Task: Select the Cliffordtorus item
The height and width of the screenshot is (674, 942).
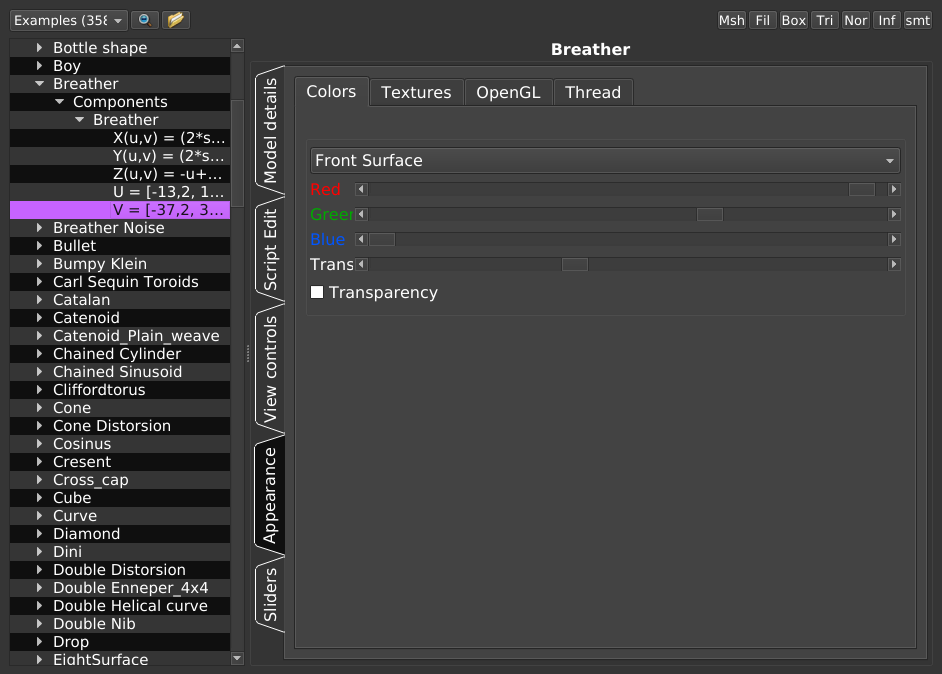Action: click(x=120, y=390)
